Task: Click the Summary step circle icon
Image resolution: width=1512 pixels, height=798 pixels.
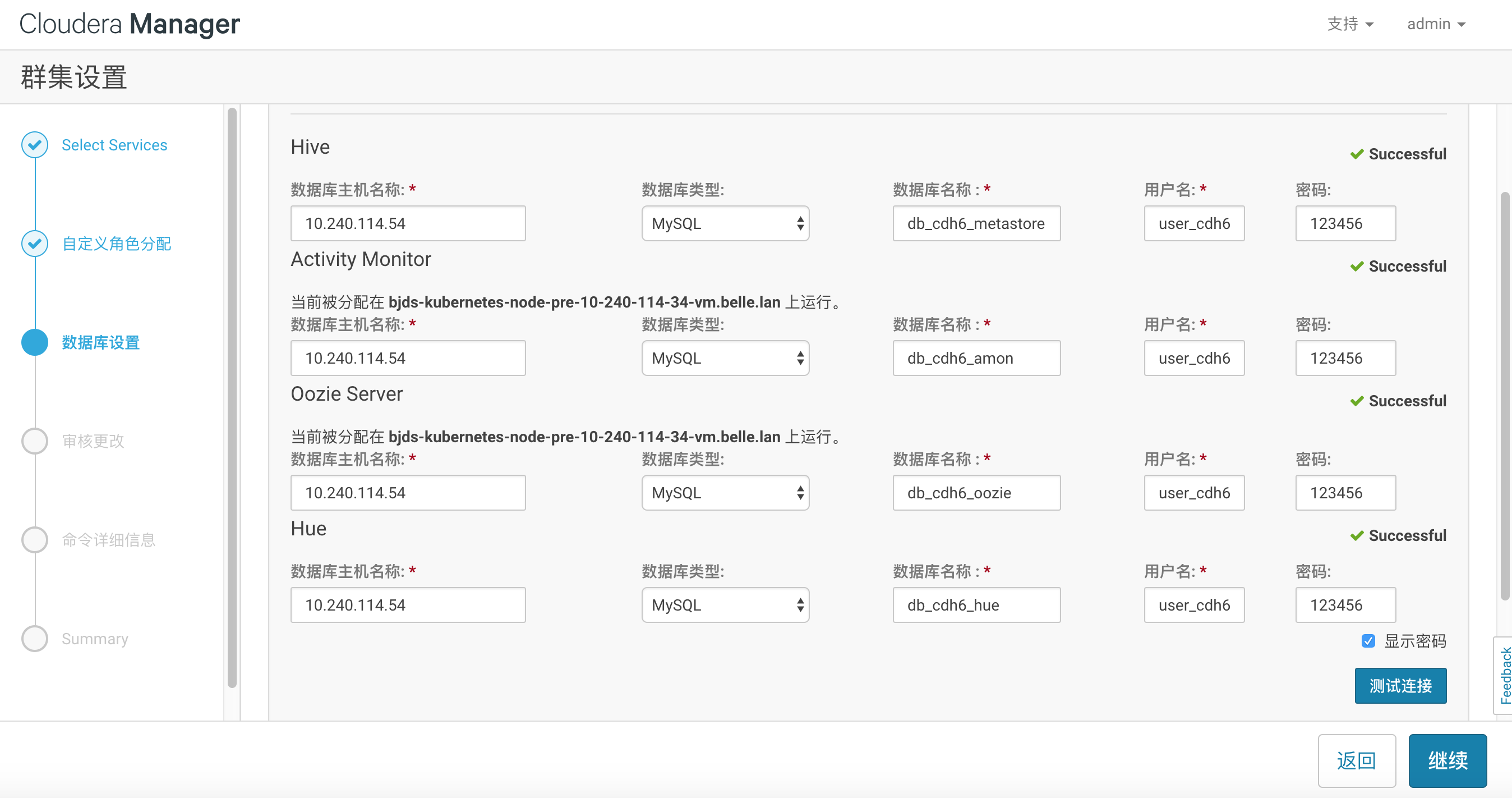Action: [x=34, y=637]
